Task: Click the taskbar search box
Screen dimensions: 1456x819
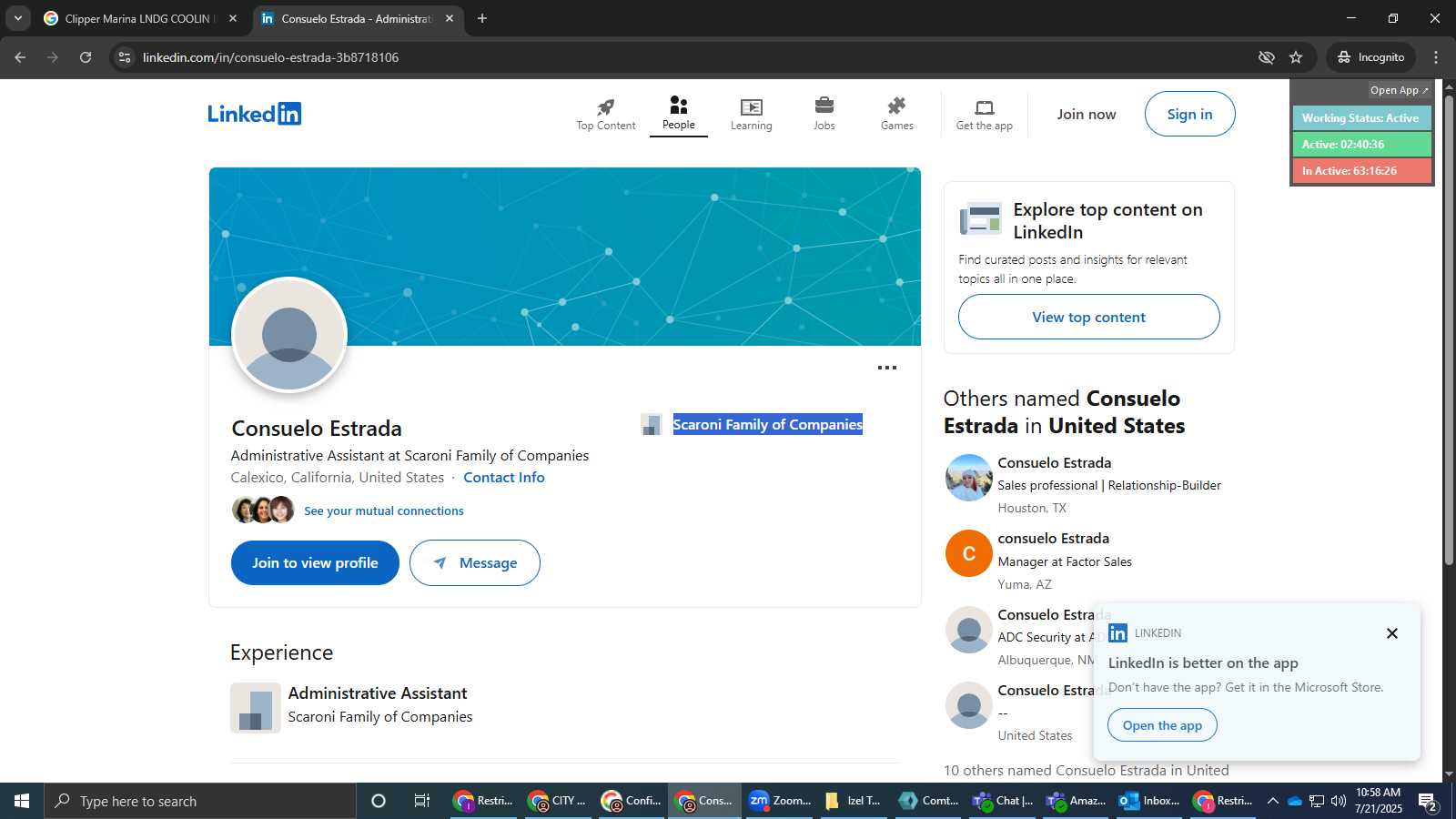Action: click(x=200, y=801)
